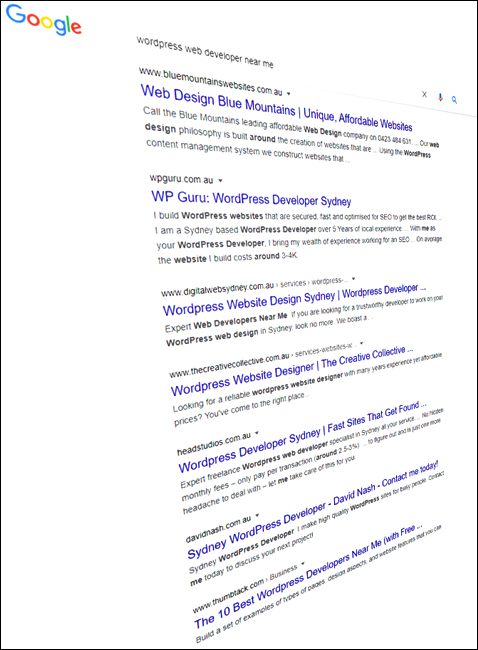The height and width of the screenshot is (650, 478).
Task: Expand dropdown next to bluemountainswebsites.com.au URL
Action: [289, 94]
